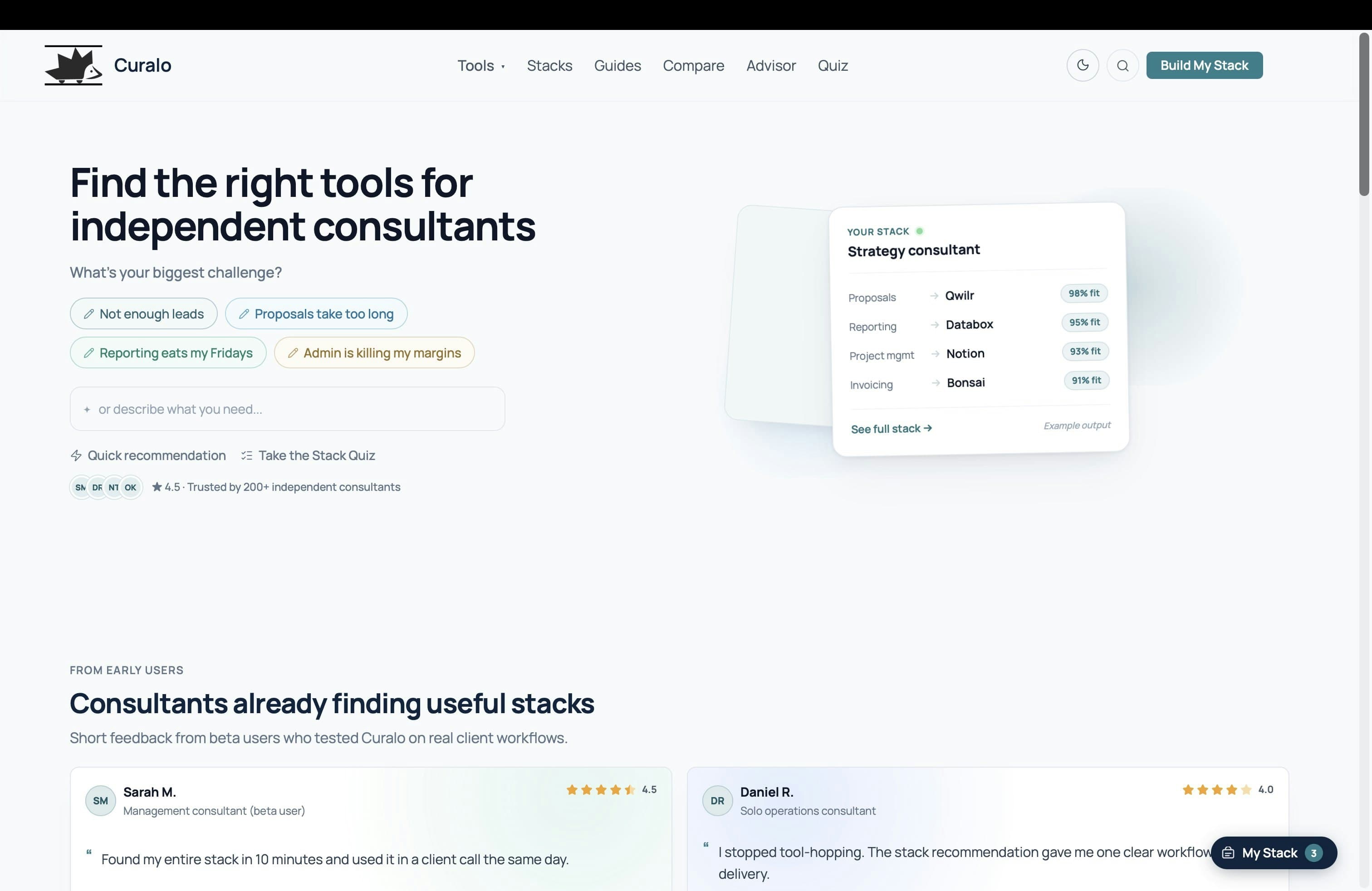Click the sparkle icon inside the describe field
Viewport: 1372px width, 891px height.
pyautogui.click(x=87, y=409)
